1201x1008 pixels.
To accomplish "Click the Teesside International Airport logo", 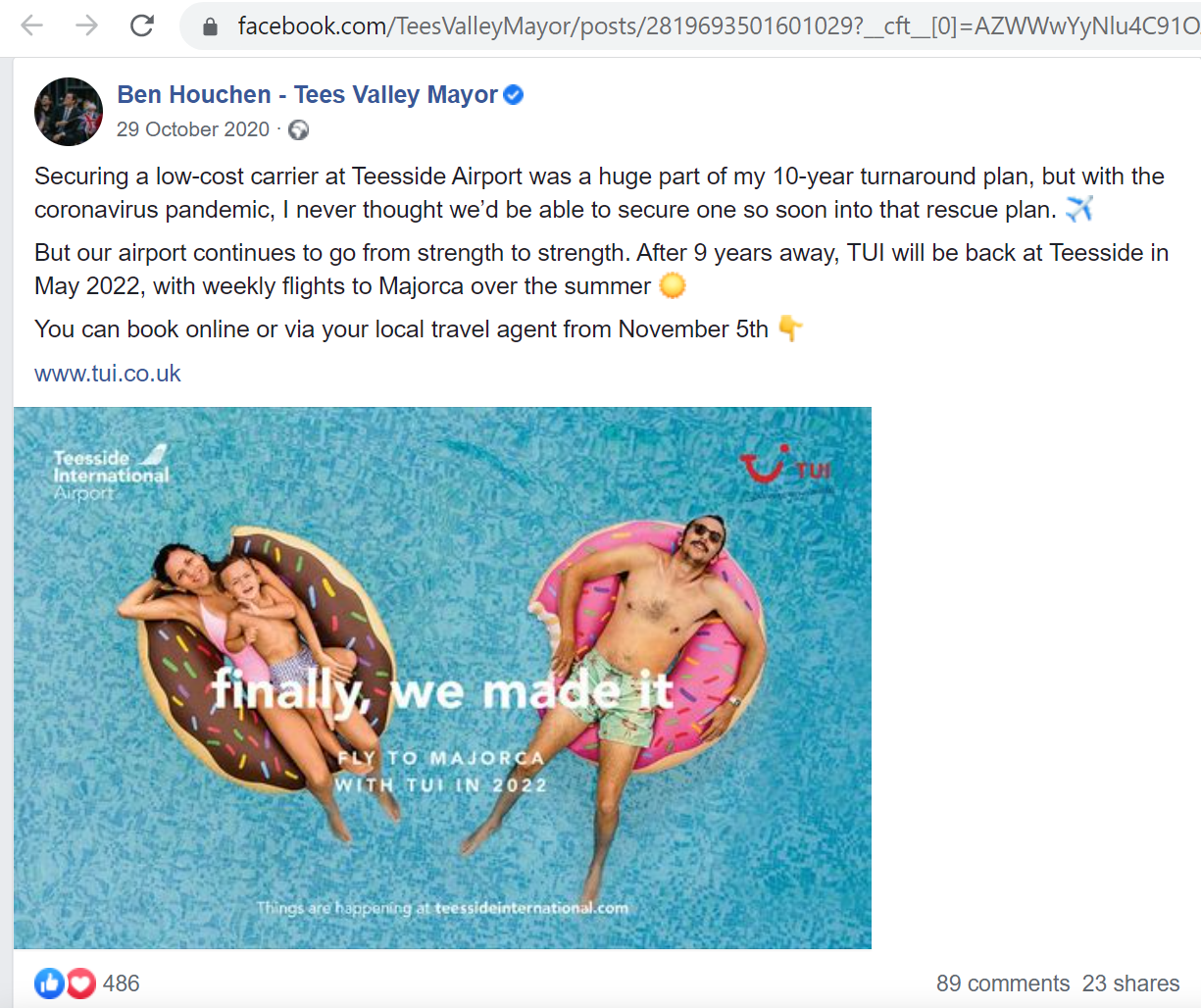I will point(111,474).
